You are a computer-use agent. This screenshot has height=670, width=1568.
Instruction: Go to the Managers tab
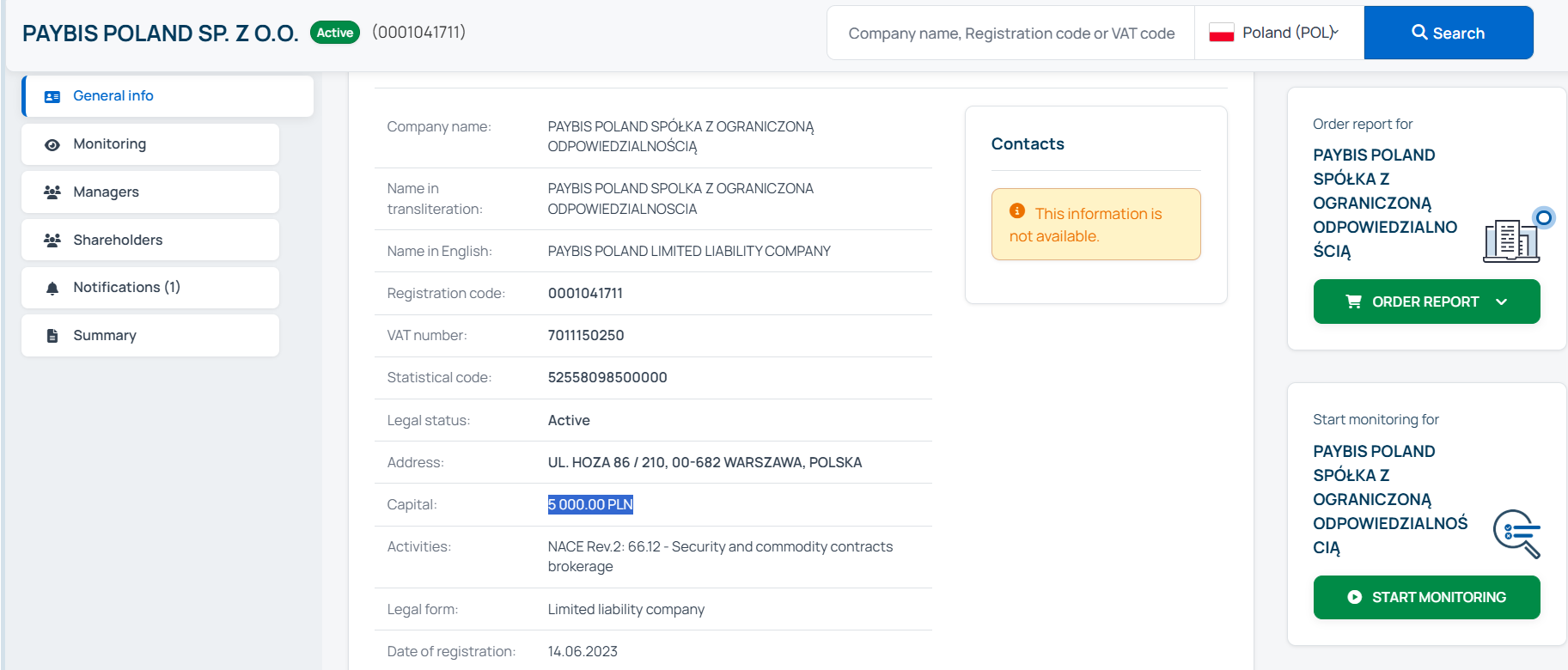(x=150, y=192)
